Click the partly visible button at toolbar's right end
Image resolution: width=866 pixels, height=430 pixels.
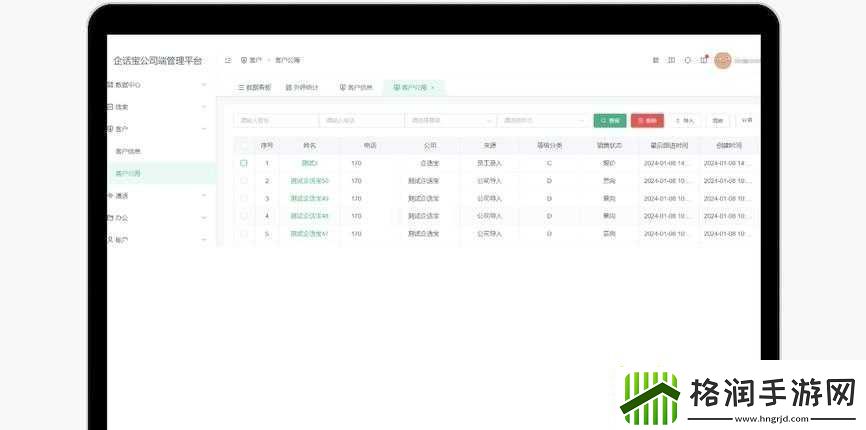pyautogui.click(x=747, y=120)
